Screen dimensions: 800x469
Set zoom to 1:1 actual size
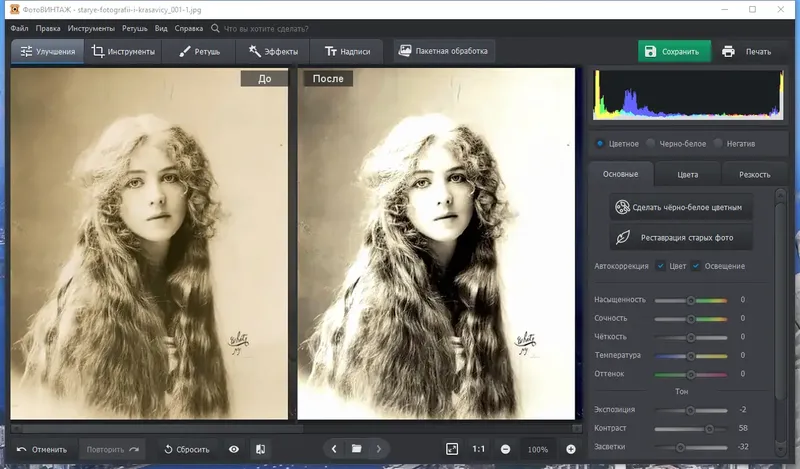(479, 449)
